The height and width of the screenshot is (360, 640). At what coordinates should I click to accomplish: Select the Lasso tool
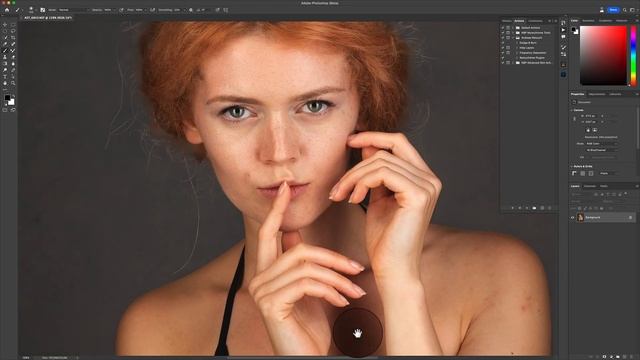(13, 31)
